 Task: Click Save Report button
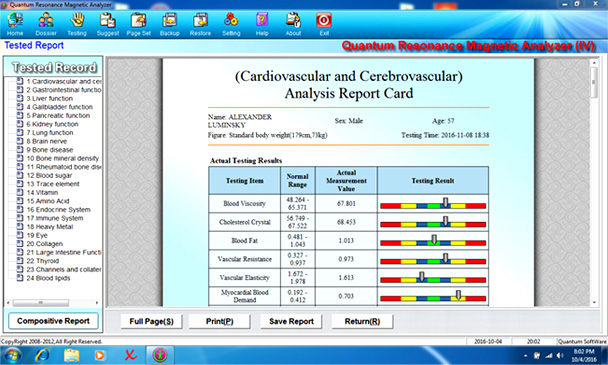click(291, 322)
